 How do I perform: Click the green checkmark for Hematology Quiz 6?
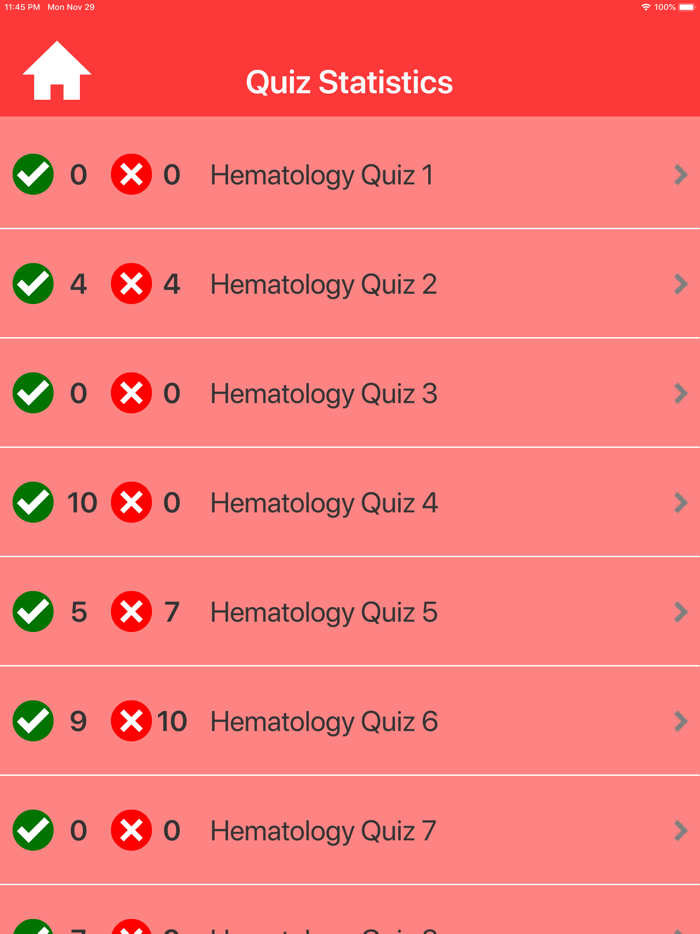33,721
